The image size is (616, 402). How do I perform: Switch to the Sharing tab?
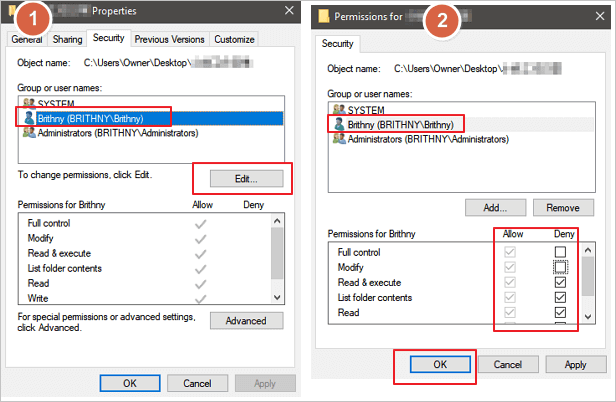click(67, 39)
